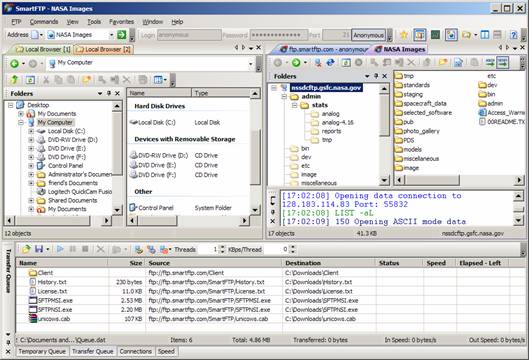Click the Load Queue folder icon
The image size is (529, 360).
tap(26, 249)
